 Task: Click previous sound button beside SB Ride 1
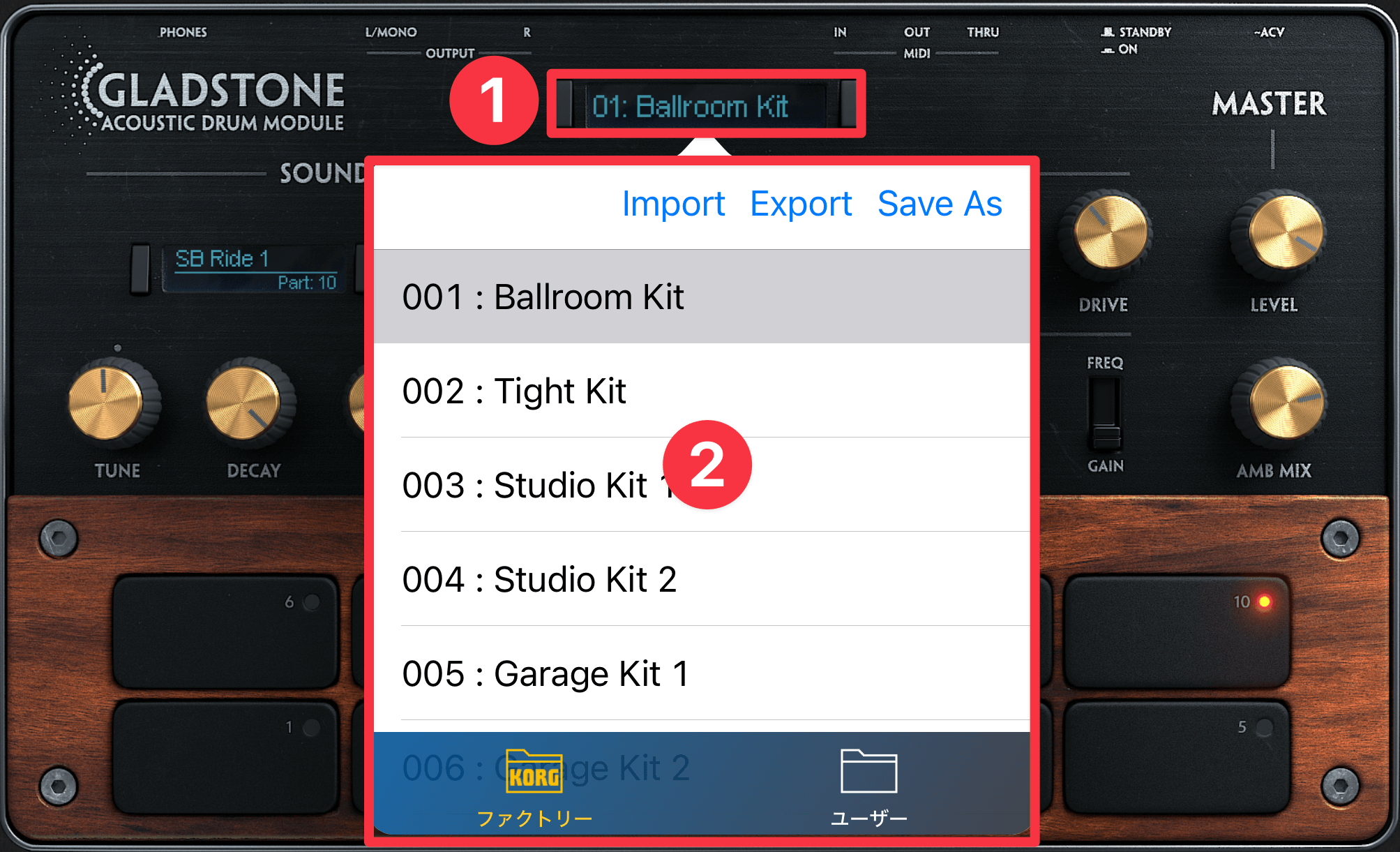pyautogui.click(x=140, y=268)
